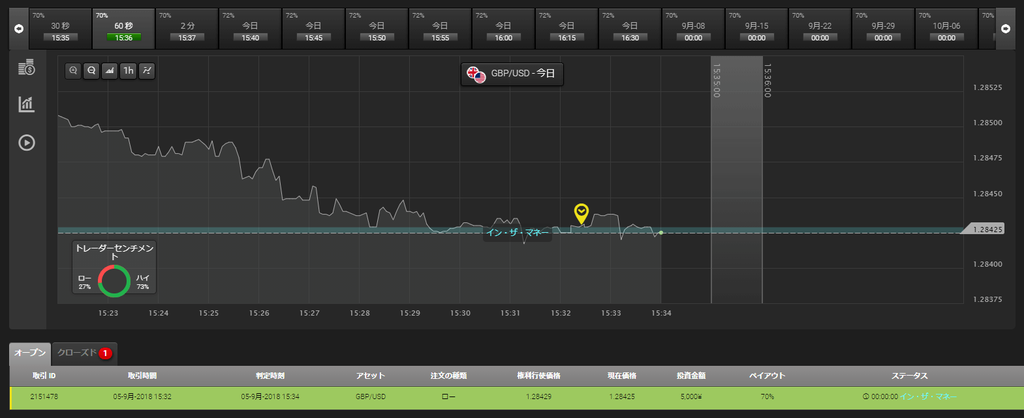Select the 今日 16:30 expiry
Image resolution: width=1024 pixels, height=418 pixels.
pos(630,29)
